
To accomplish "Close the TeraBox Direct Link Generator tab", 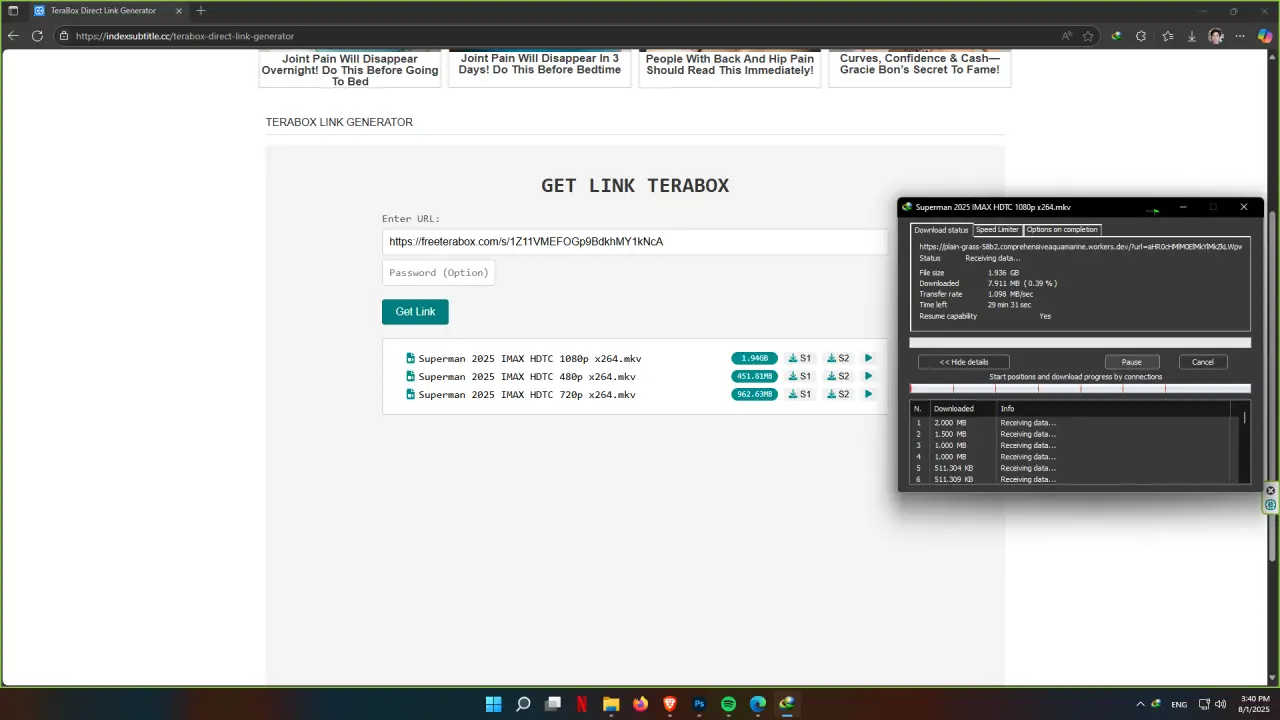I will [181, 11].
